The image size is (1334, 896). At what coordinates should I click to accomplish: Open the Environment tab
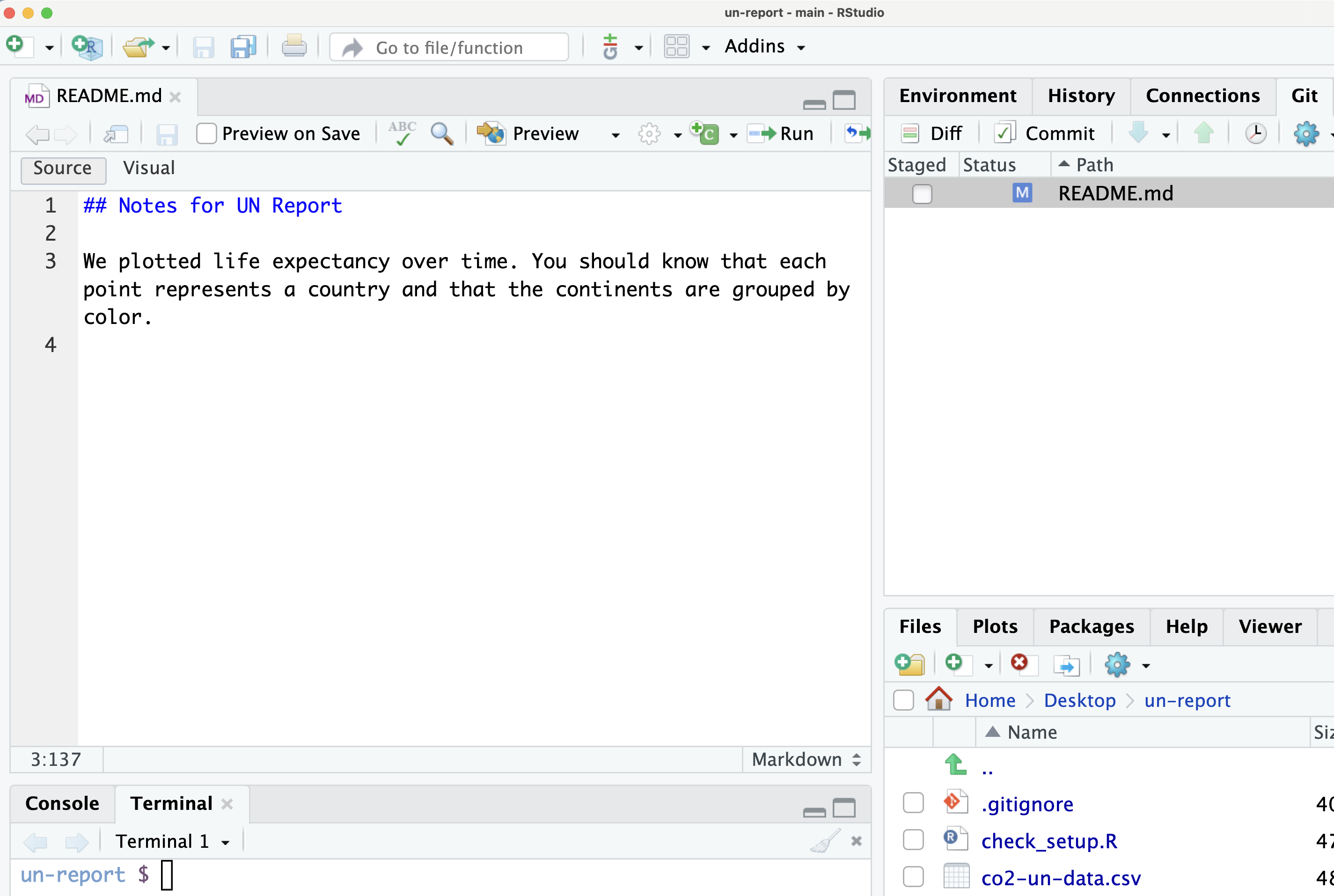[958, 96]
